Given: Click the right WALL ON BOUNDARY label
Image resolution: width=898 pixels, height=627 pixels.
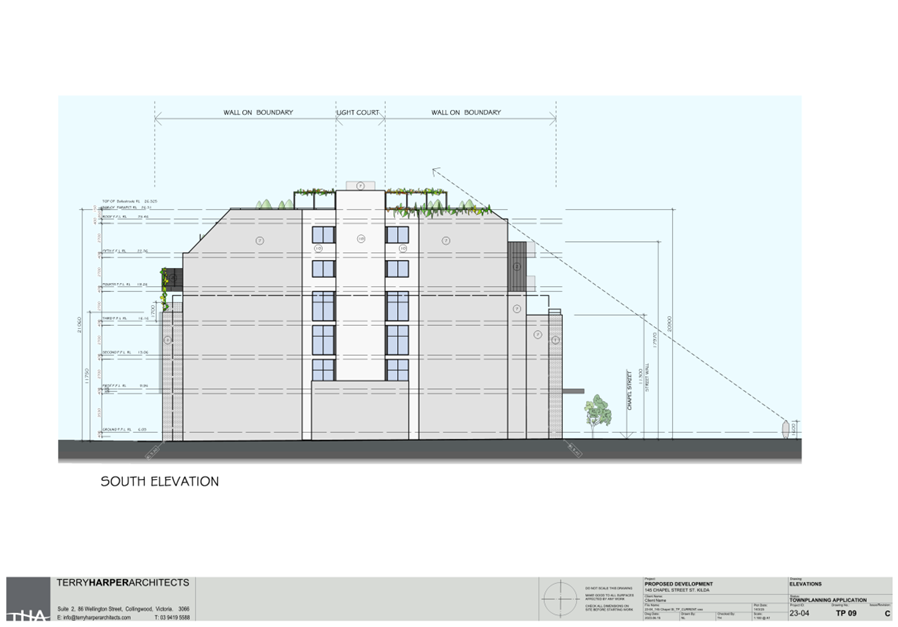Looking at the screenshot, I should point(466,113).
